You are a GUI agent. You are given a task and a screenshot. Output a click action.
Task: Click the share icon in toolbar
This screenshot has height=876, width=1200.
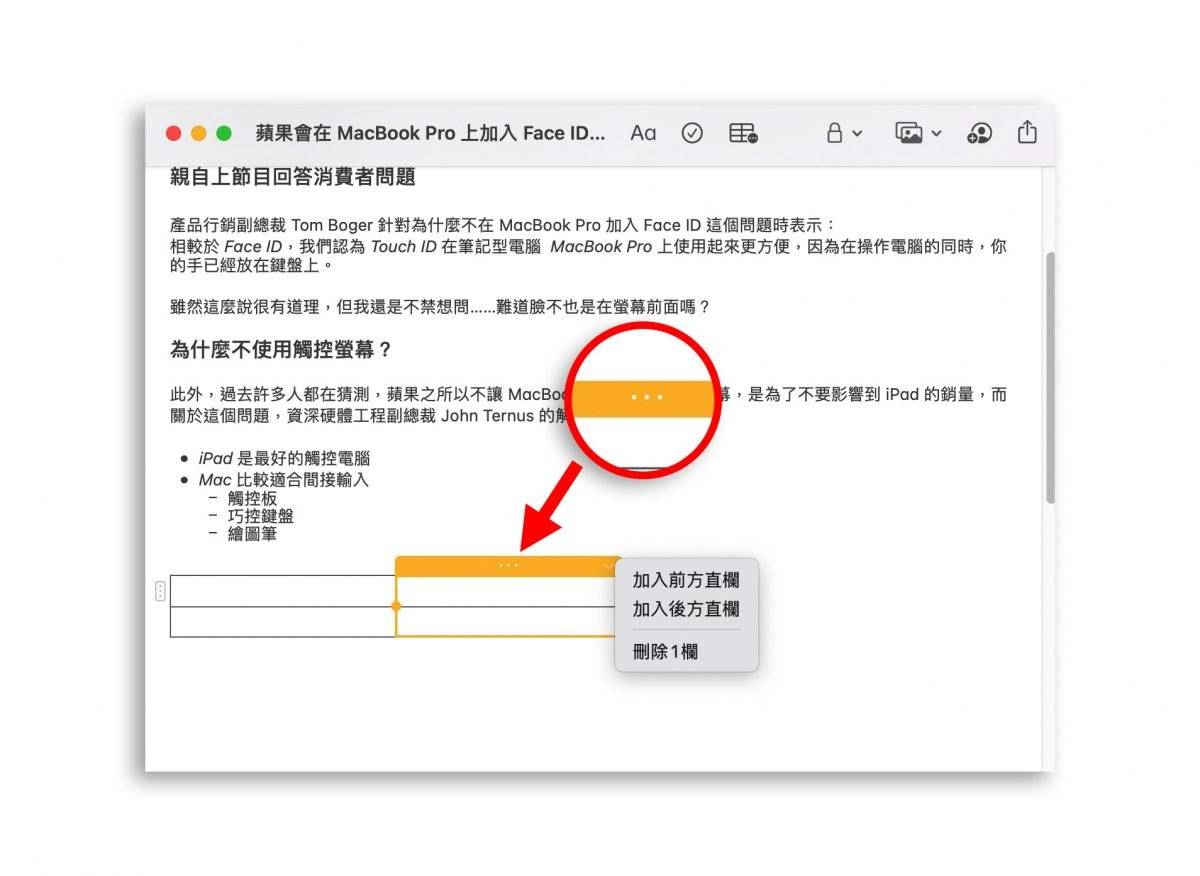tap(1027, 132)
